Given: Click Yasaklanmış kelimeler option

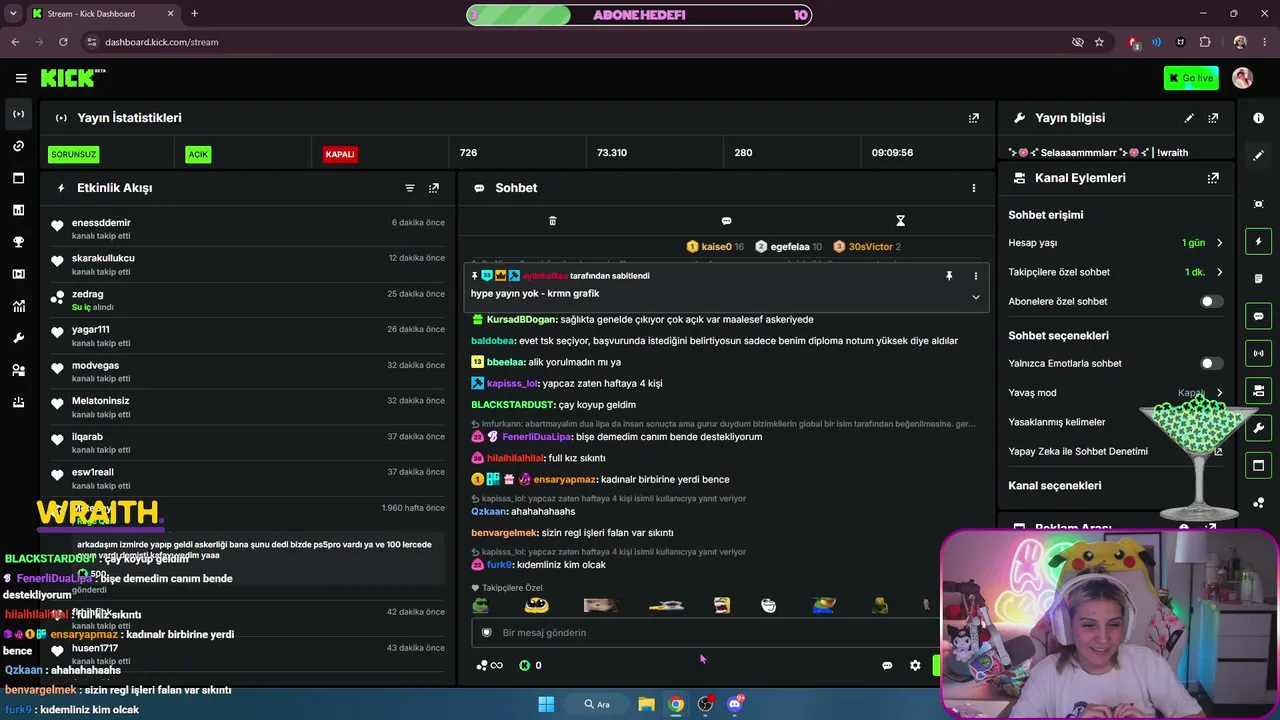Looking at the screenshot, I should 1057,422.
